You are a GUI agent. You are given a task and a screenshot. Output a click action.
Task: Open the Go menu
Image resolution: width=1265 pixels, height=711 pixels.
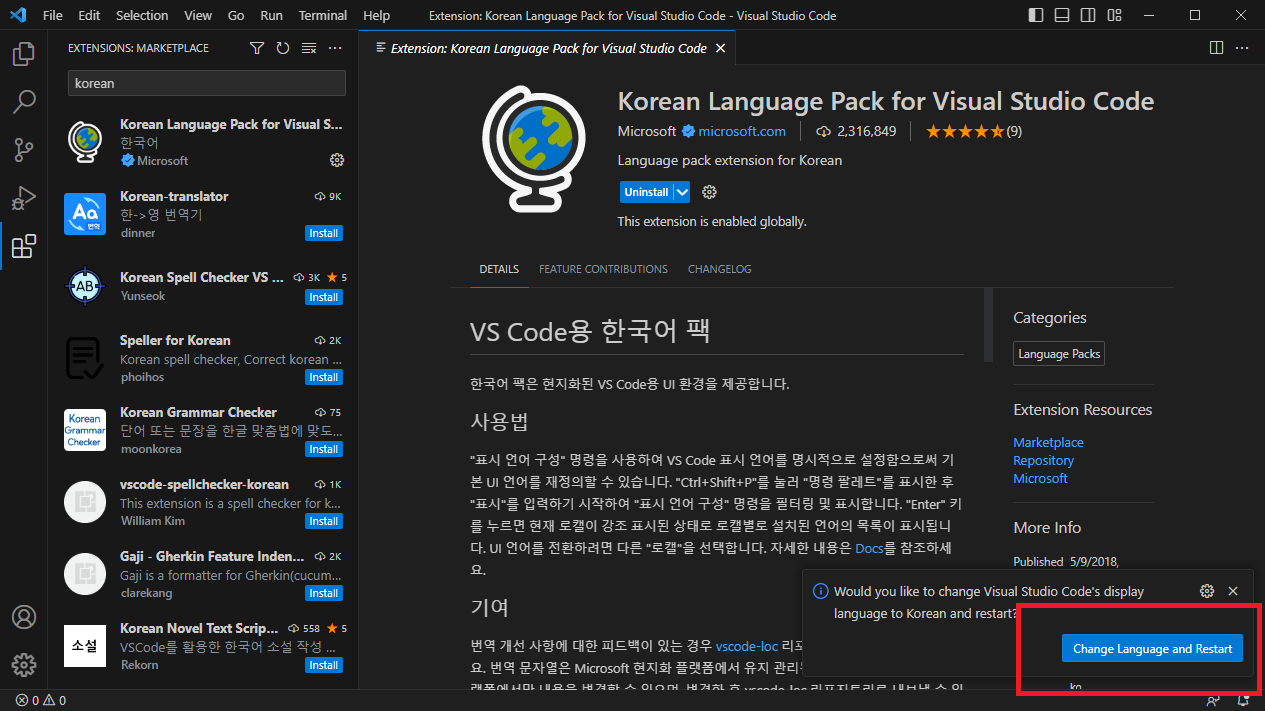coord(236,15)
